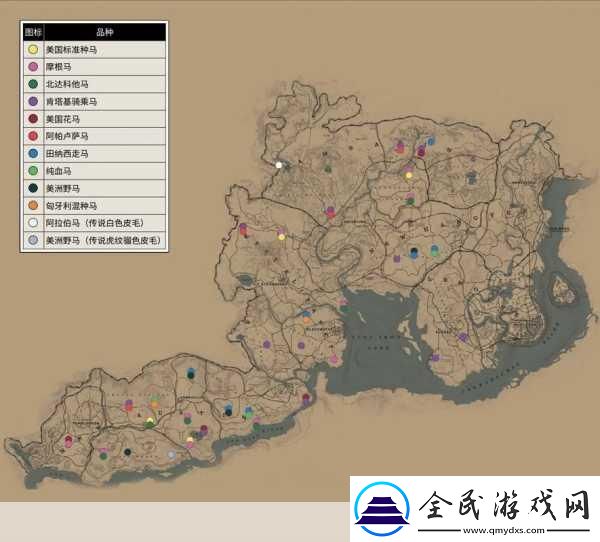The image size is (600, 542).
Task: Click the 阿拉伯马（传说白色皮毛）label
Action: (x=95, y=223)
